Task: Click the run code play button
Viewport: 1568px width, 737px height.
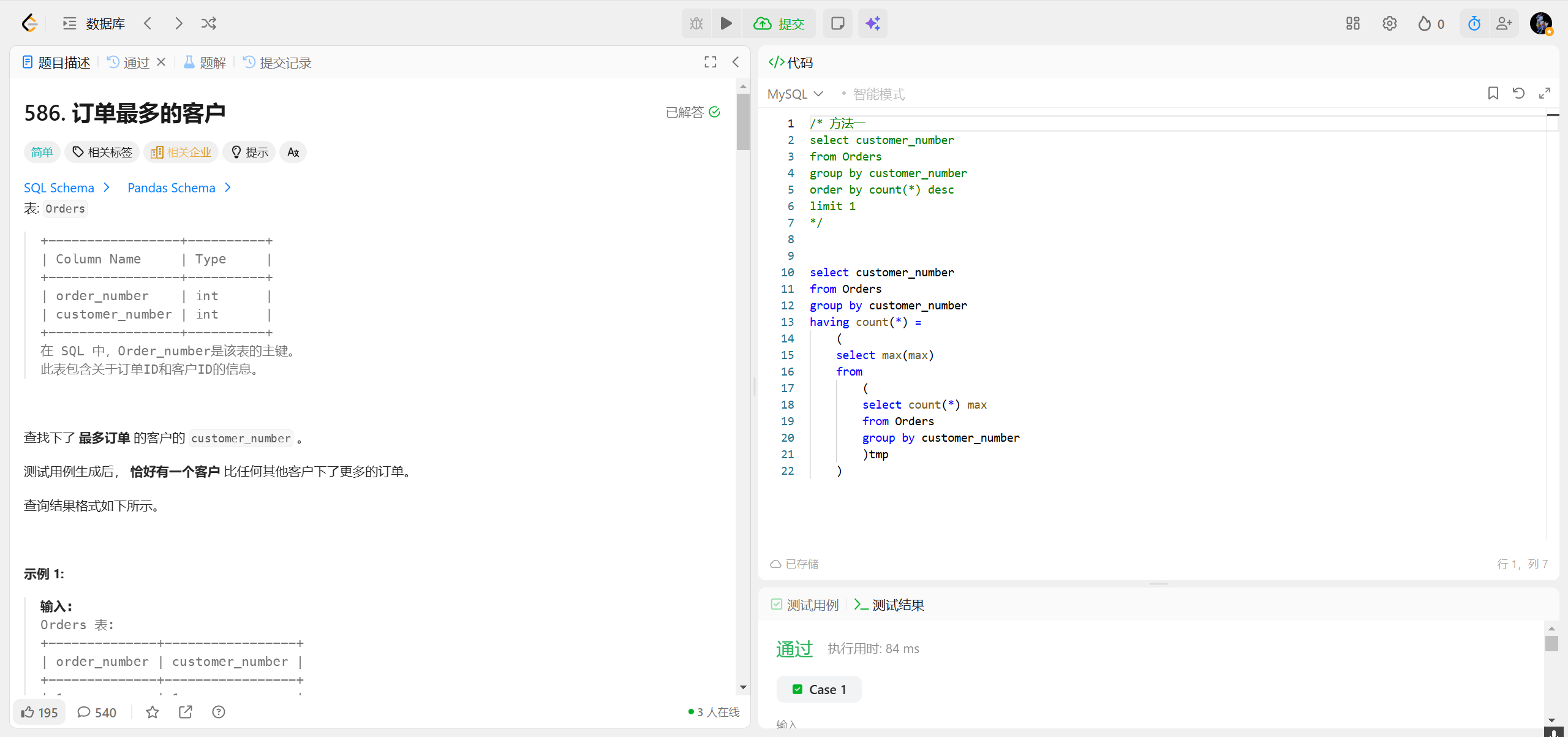Action: [x=726, y=23]
